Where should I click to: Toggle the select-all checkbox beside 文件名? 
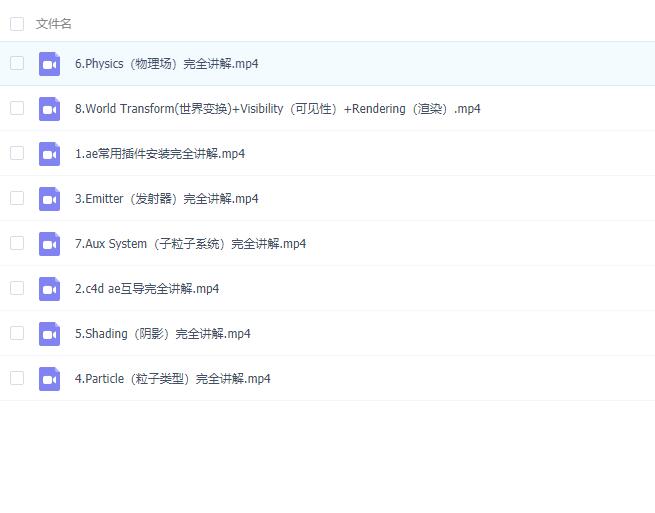click(17, 24)
